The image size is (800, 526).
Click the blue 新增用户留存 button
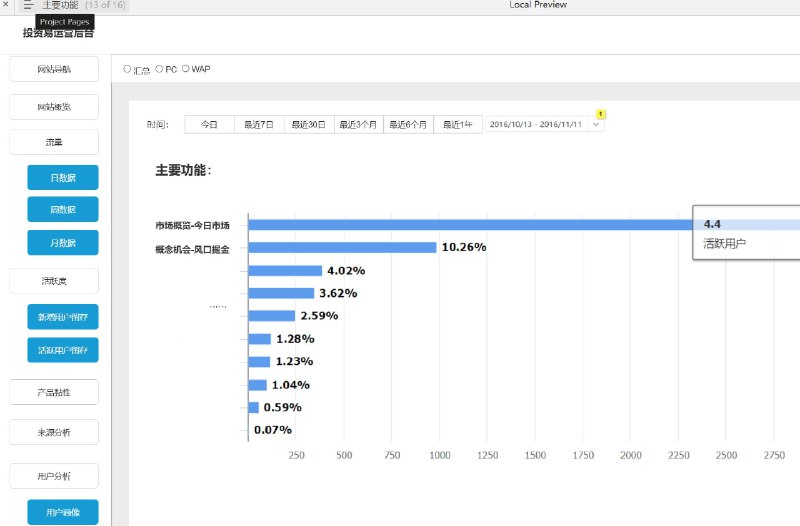pos(63,317)
